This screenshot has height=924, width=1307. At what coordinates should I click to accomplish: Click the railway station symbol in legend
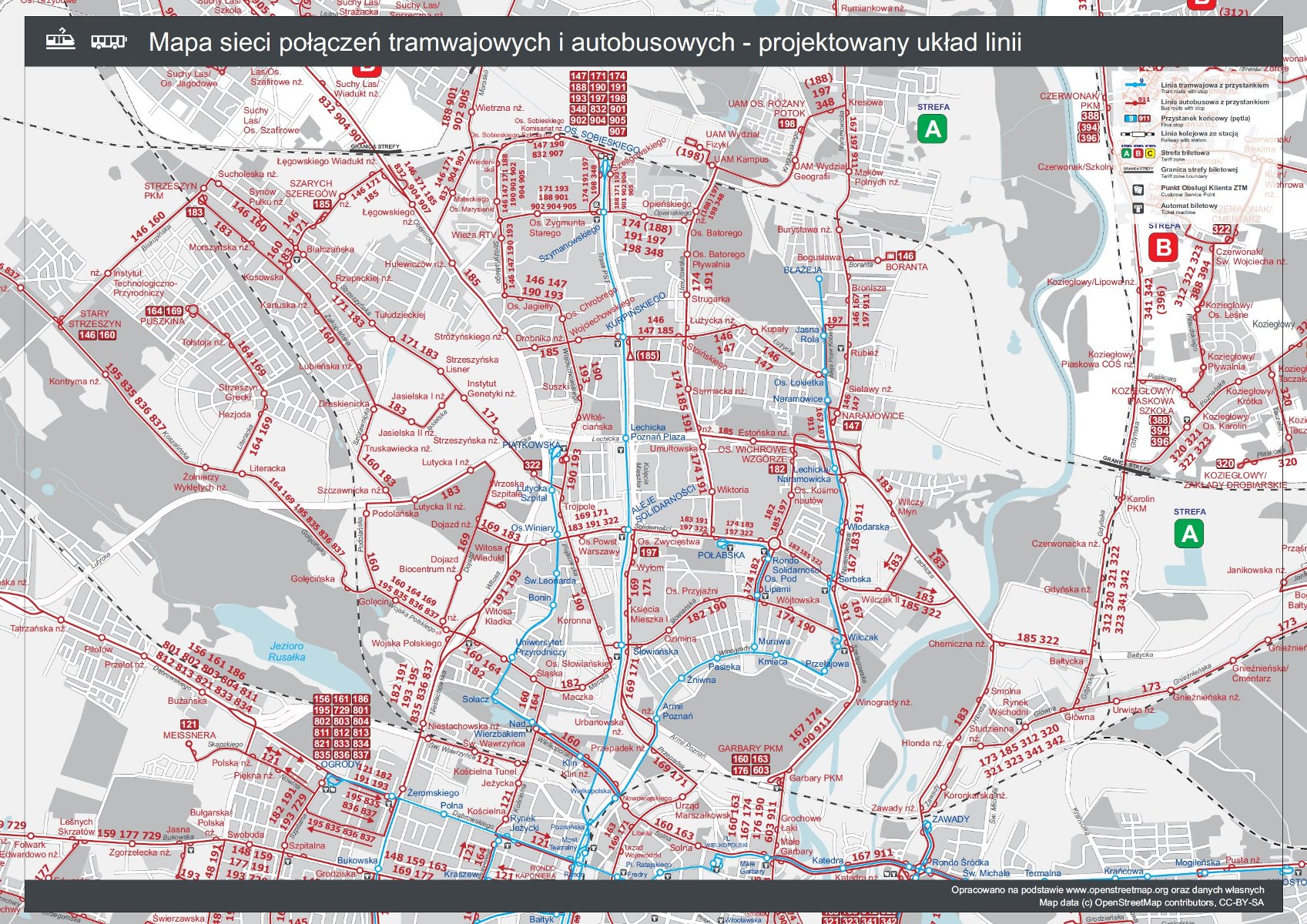tap(1138, 135)
